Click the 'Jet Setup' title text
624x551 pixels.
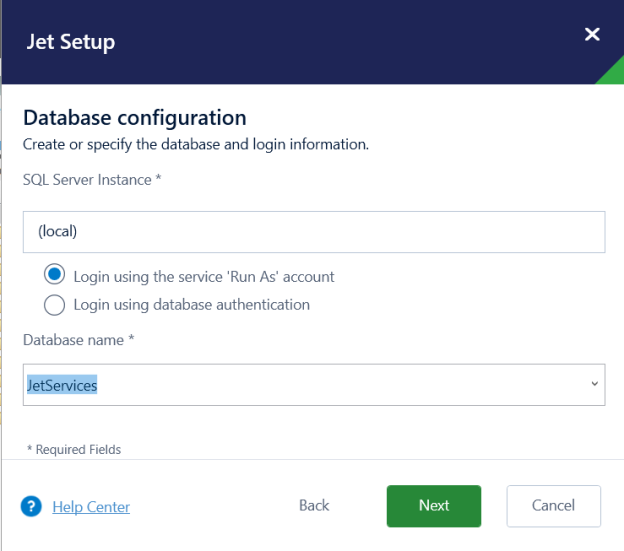pos(71,42)
